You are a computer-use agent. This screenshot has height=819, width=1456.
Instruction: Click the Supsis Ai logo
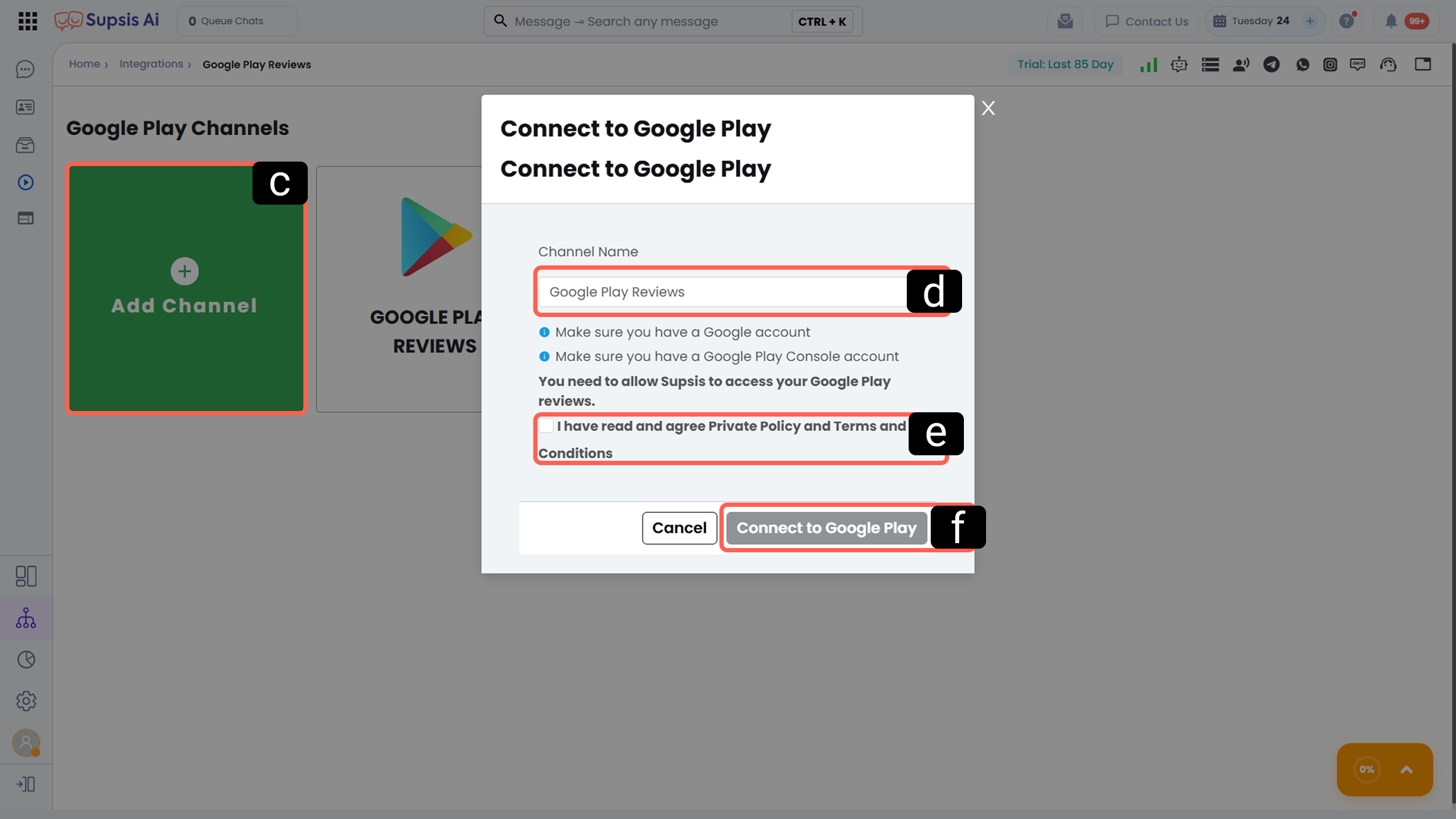click(107, 21)
